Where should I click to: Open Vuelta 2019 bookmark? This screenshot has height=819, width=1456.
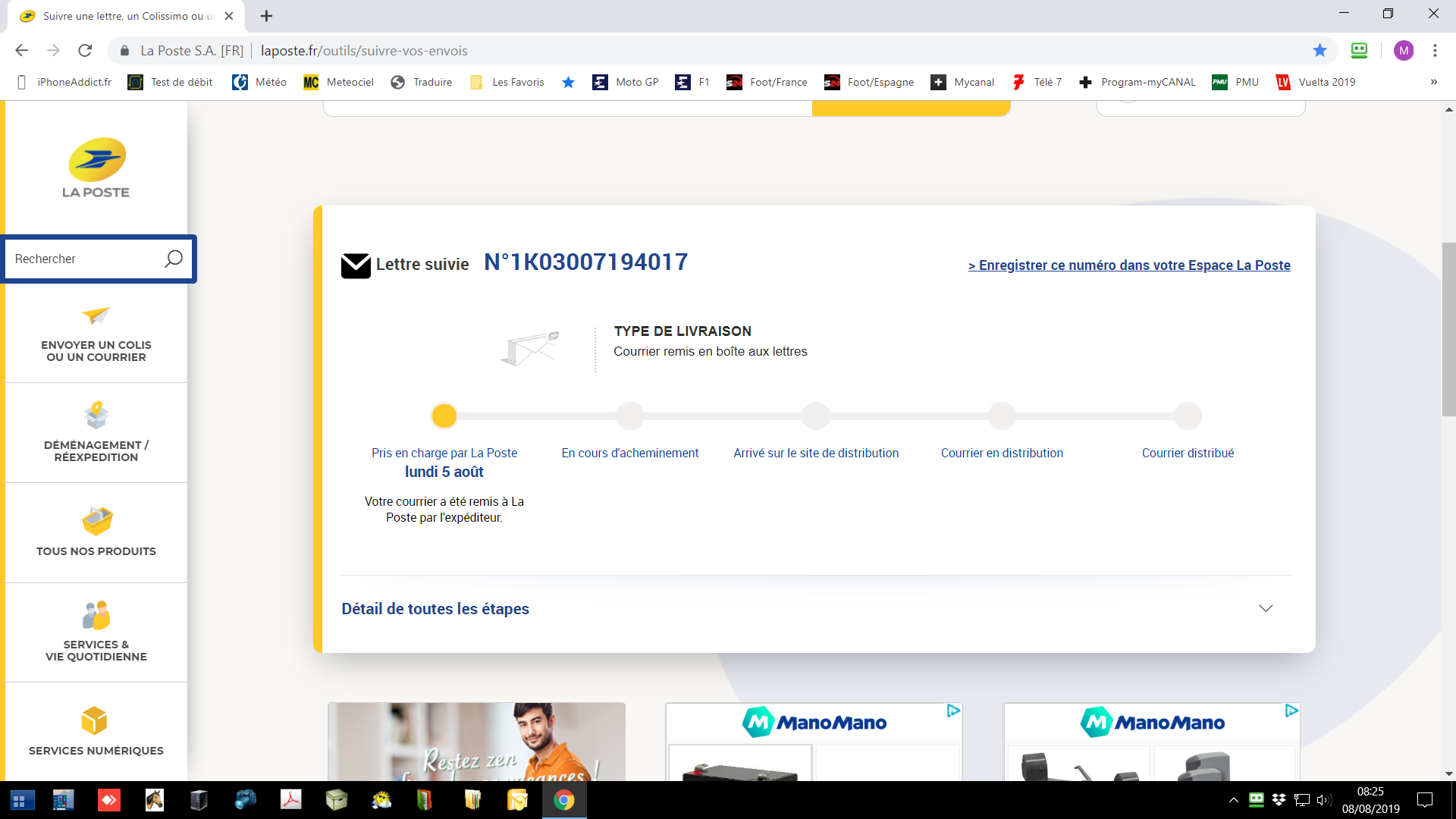click(1316, 82)
